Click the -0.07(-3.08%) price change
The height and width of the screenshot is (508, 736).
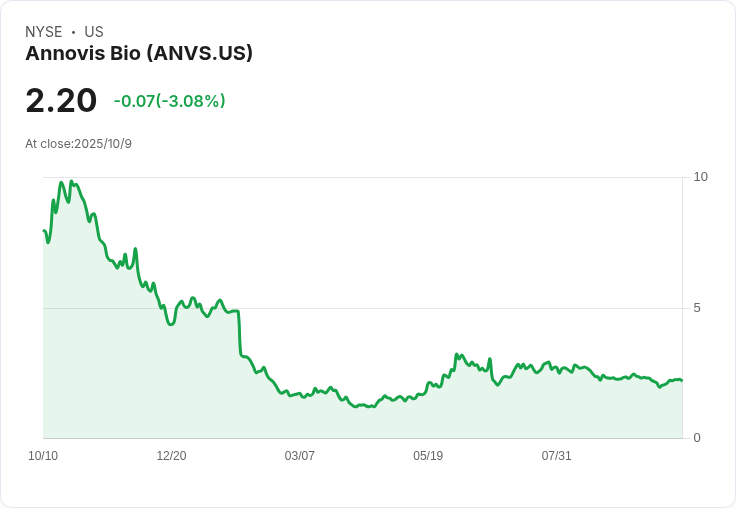169,101
